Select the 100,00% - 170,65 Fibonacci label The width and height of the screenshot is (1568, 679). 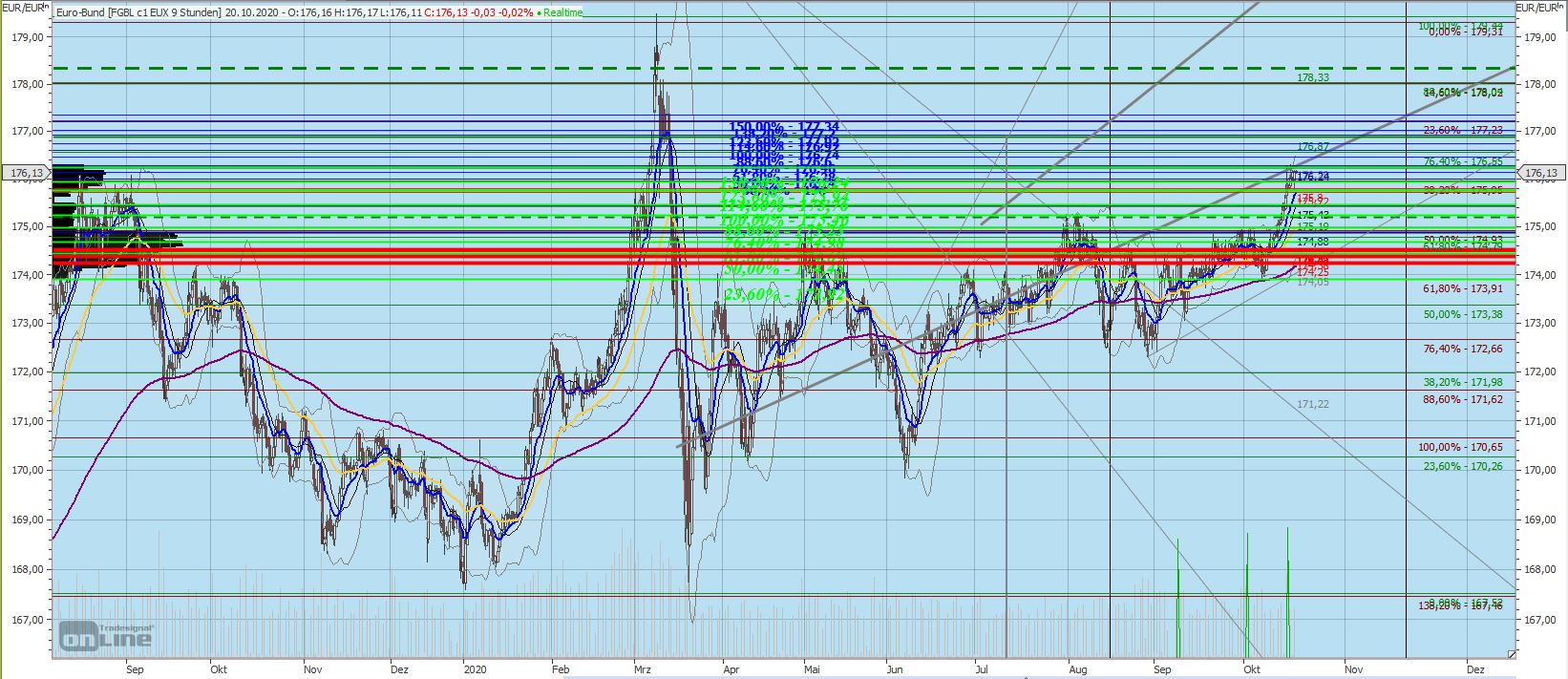point(1460,447)
